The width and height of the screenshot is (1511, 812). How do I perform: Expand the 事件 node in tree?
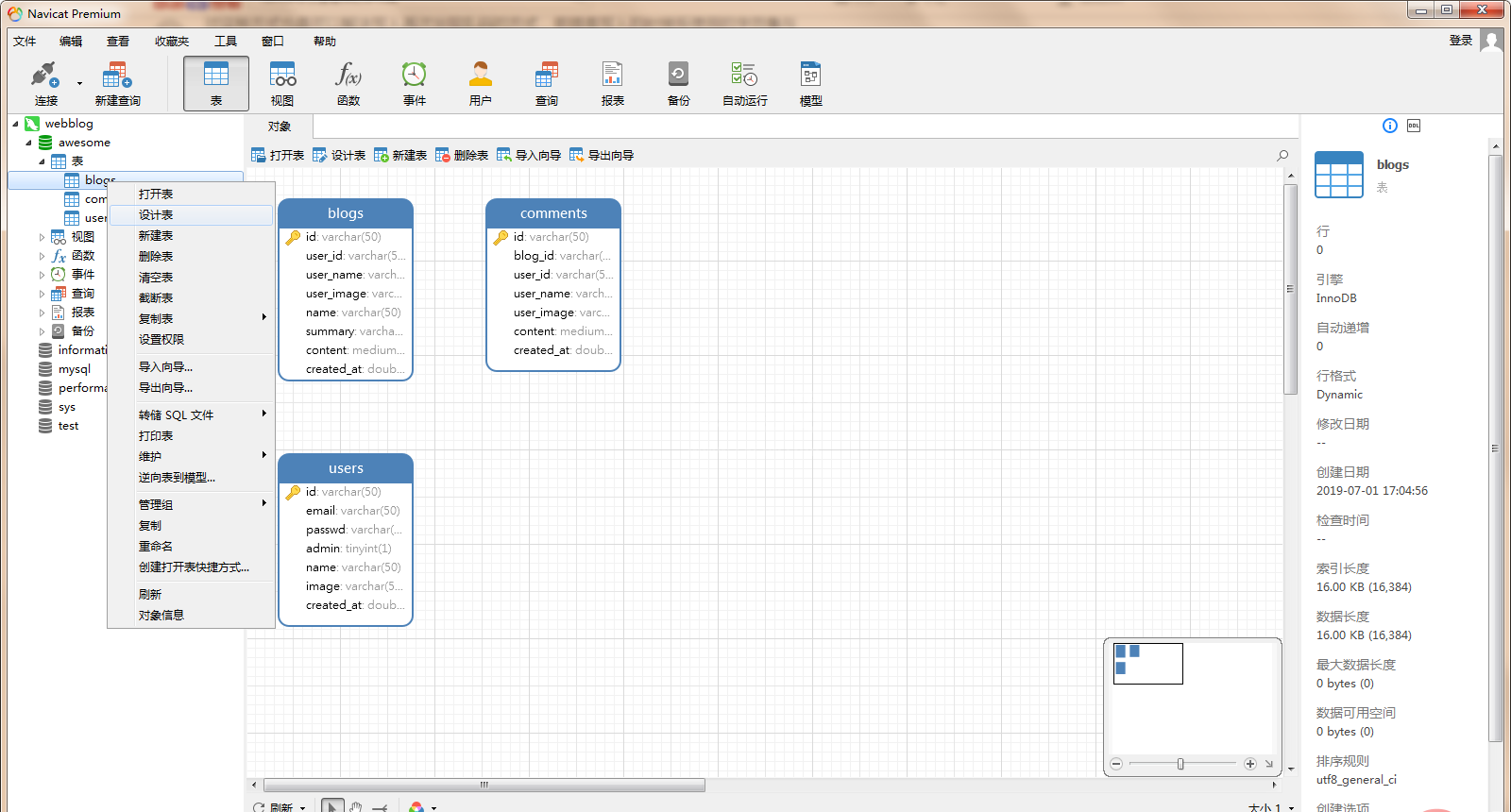[x=42, y=275]
